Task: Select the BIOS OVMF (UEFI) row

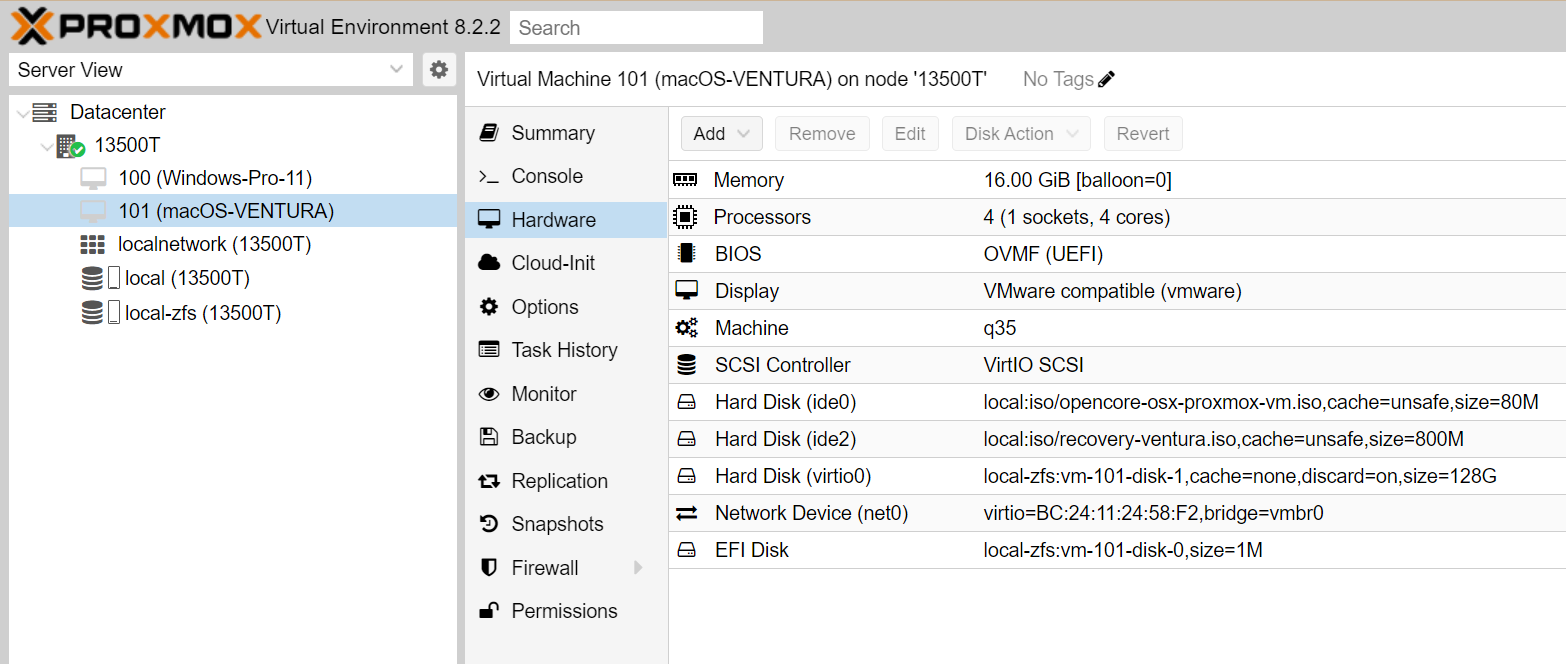Action: pos(1117,254)
